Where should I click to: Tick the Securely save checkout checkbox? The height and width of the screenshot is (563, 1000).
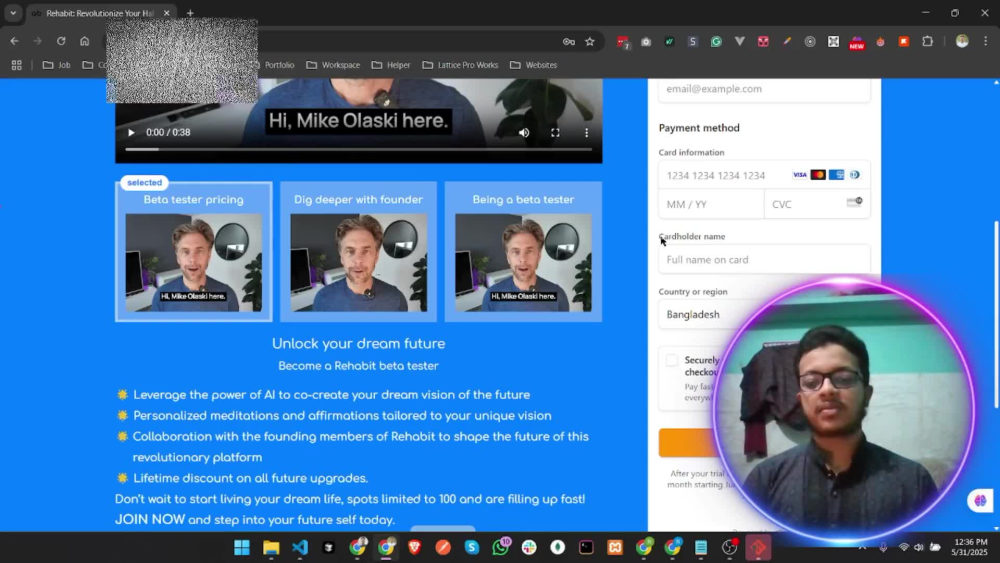[671, 360]
